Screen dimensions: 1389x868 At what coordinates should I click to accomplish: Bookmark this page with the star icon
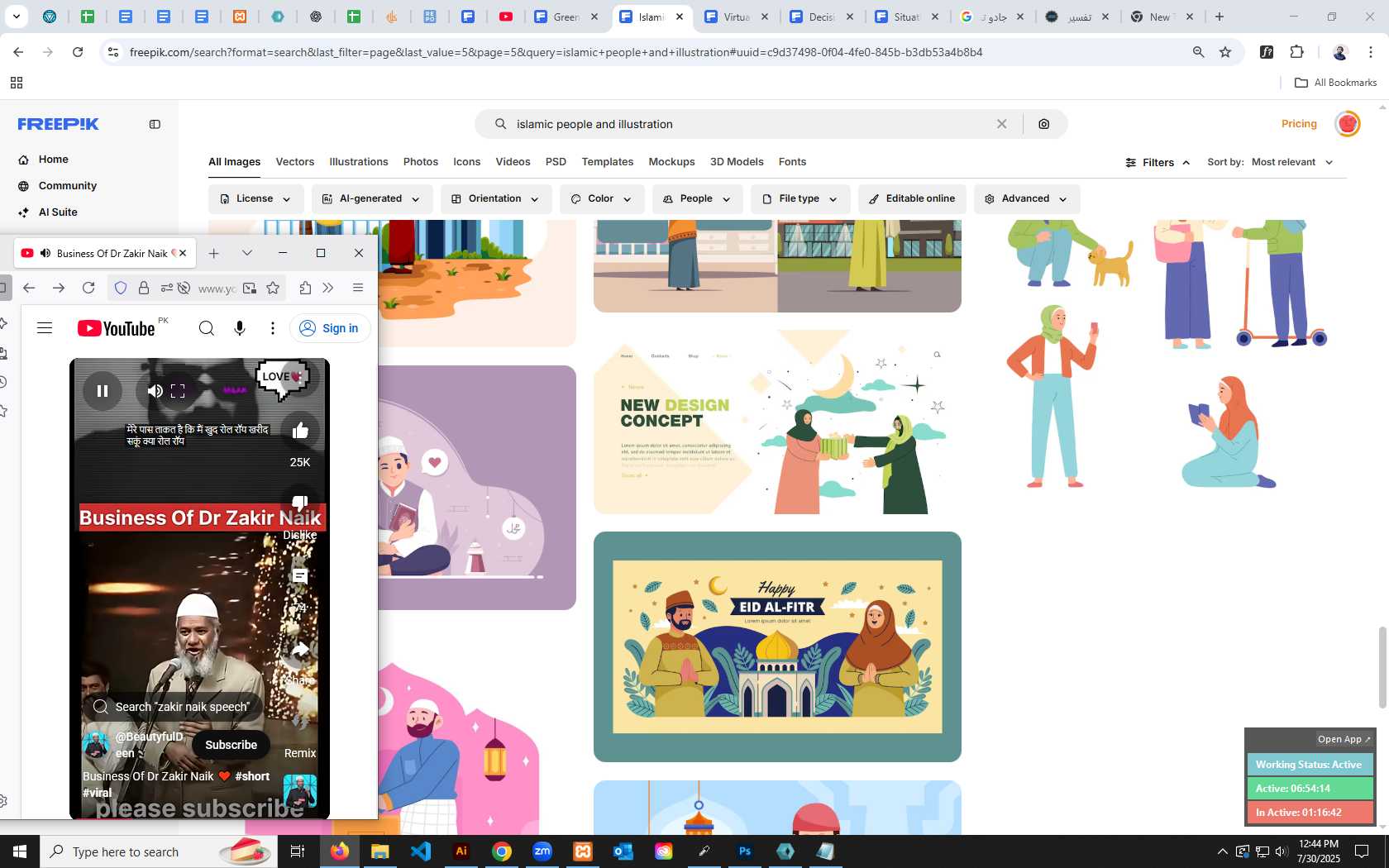[x=1225, y=52]
